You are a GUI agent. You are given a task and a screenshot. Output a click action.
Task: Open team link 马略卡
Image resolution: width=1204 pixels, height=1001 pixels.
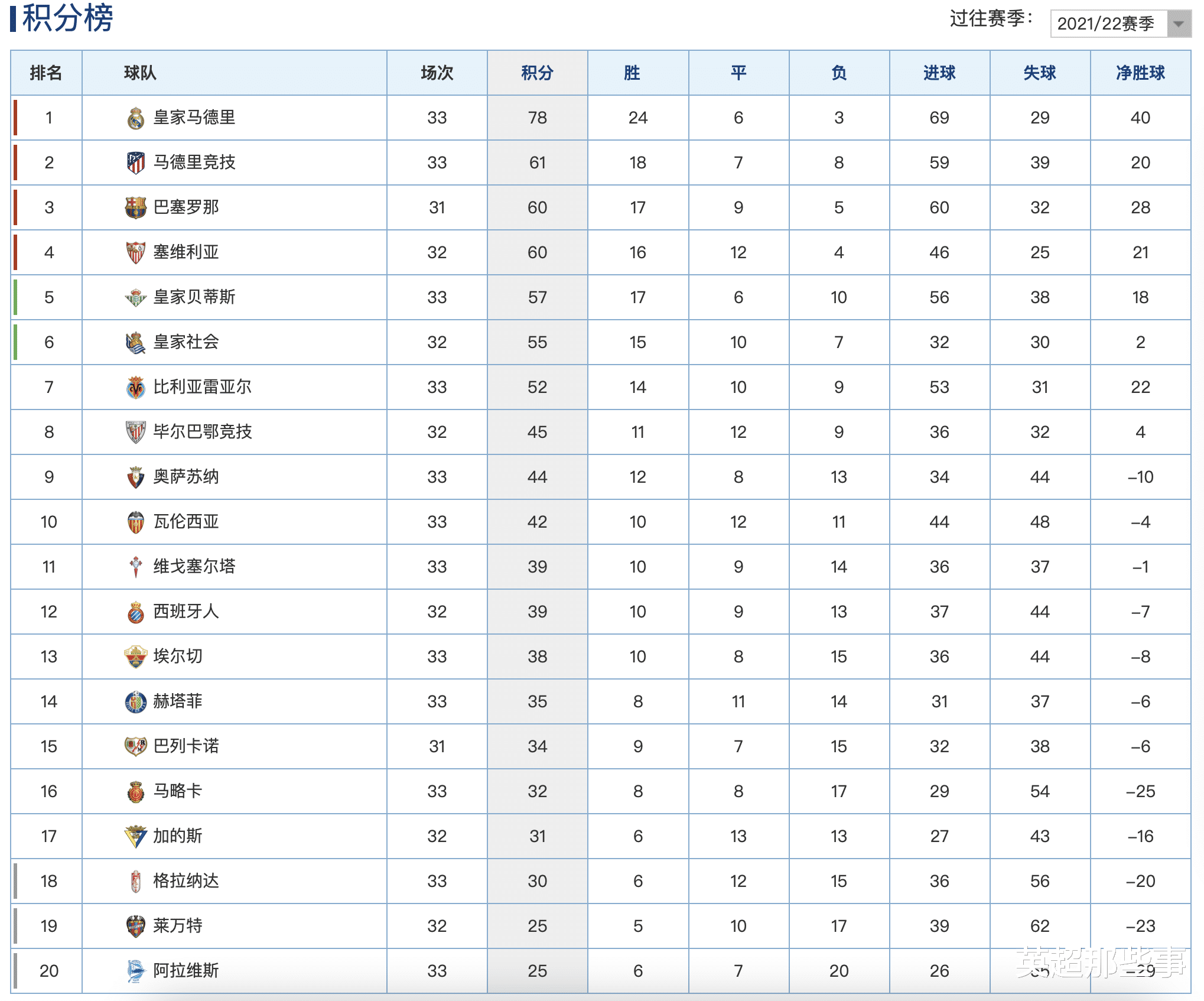(x=178, y=791)
